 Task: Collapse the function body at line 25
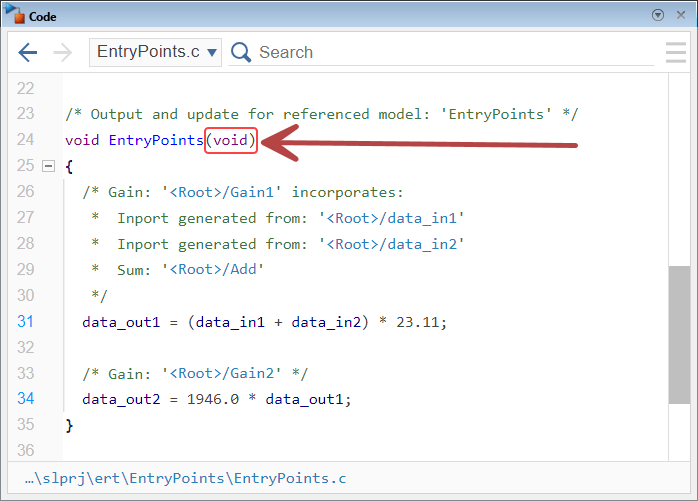pyautogui.click(x=49, y=166)
